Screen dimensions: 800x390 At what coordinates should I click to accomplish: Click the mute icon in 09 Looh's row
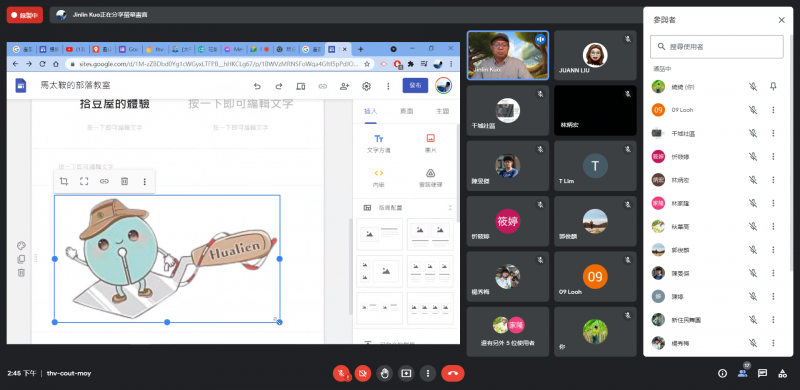tap(753, 110)
